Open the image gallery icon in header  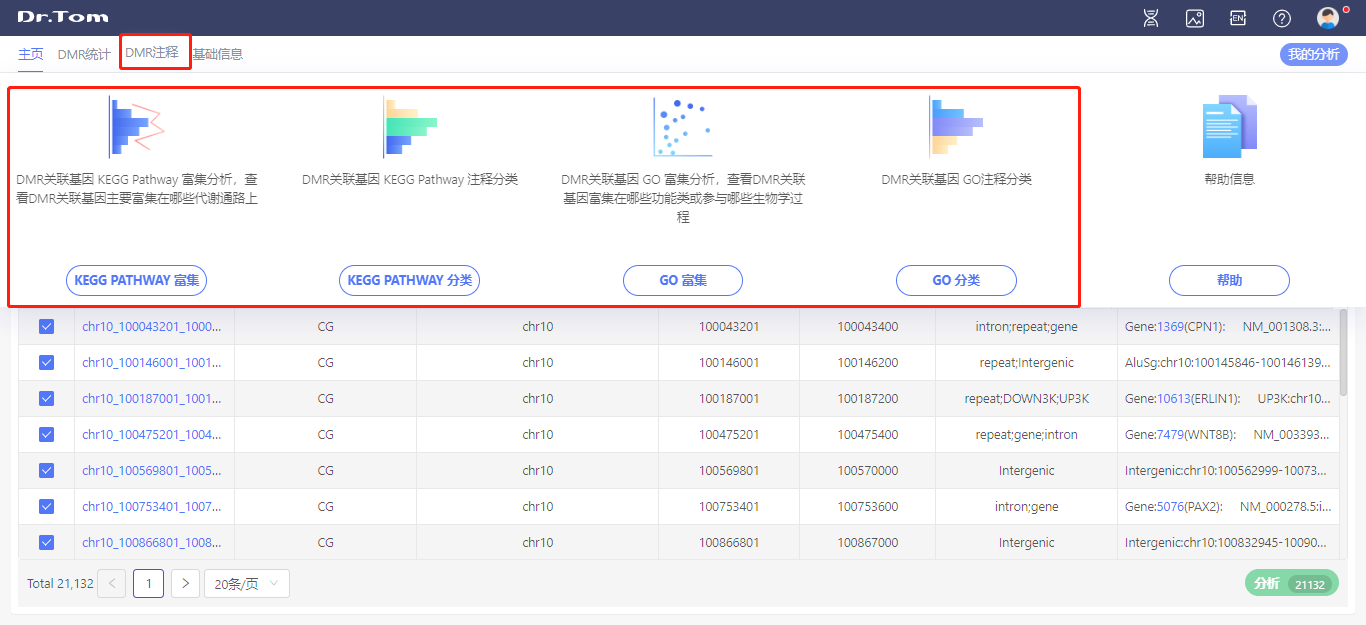click(1194, 18)
